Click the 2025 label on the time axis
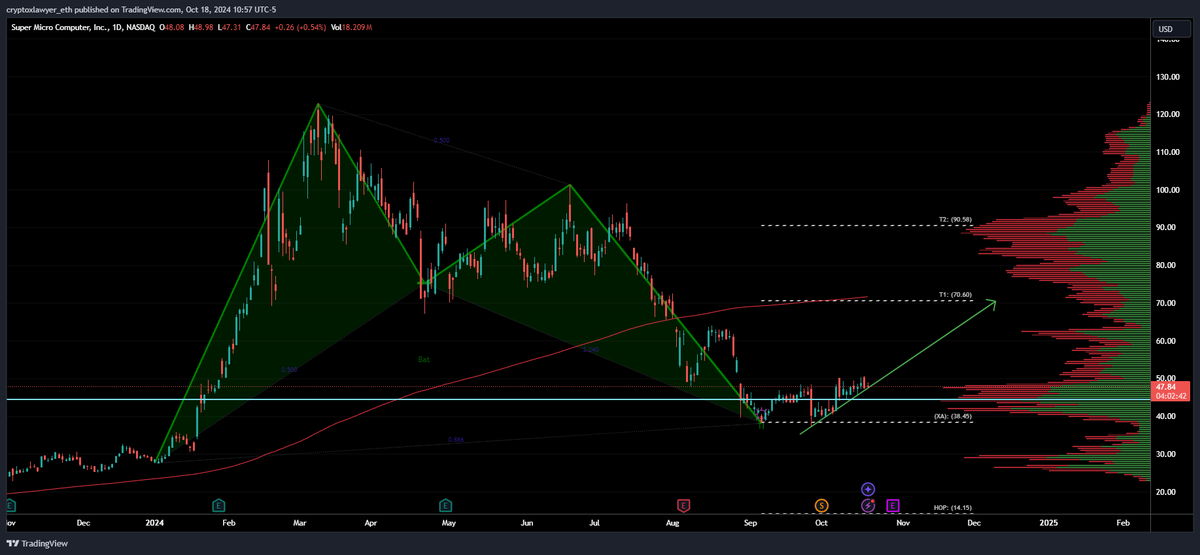This screenshot has width=1200, height=555. point(1048,523)
